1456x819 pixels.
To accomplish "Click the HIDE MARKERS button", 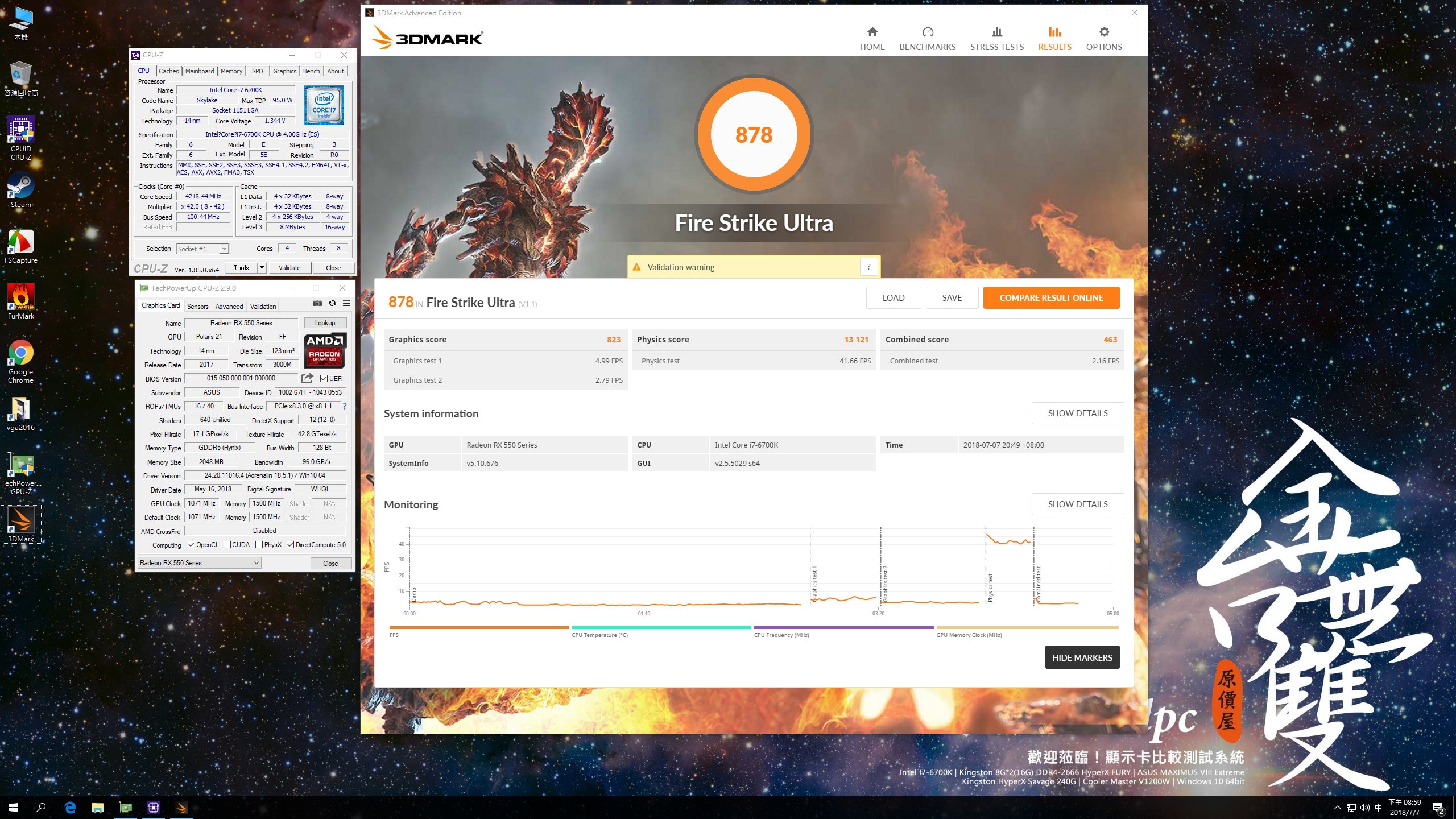I will (1082, 657).
